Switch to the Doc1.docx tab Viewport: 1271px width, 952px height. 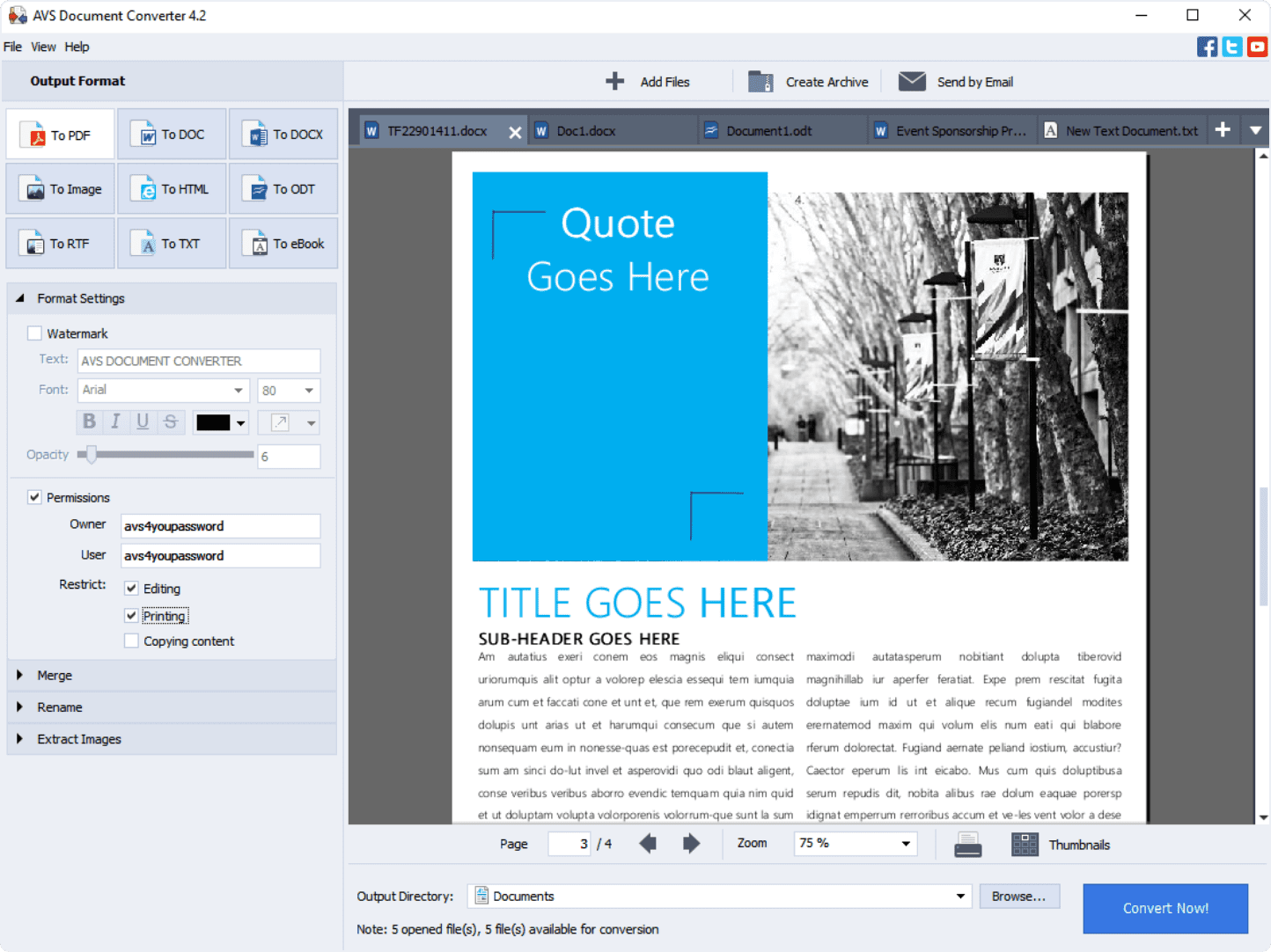tap(613, 130)
